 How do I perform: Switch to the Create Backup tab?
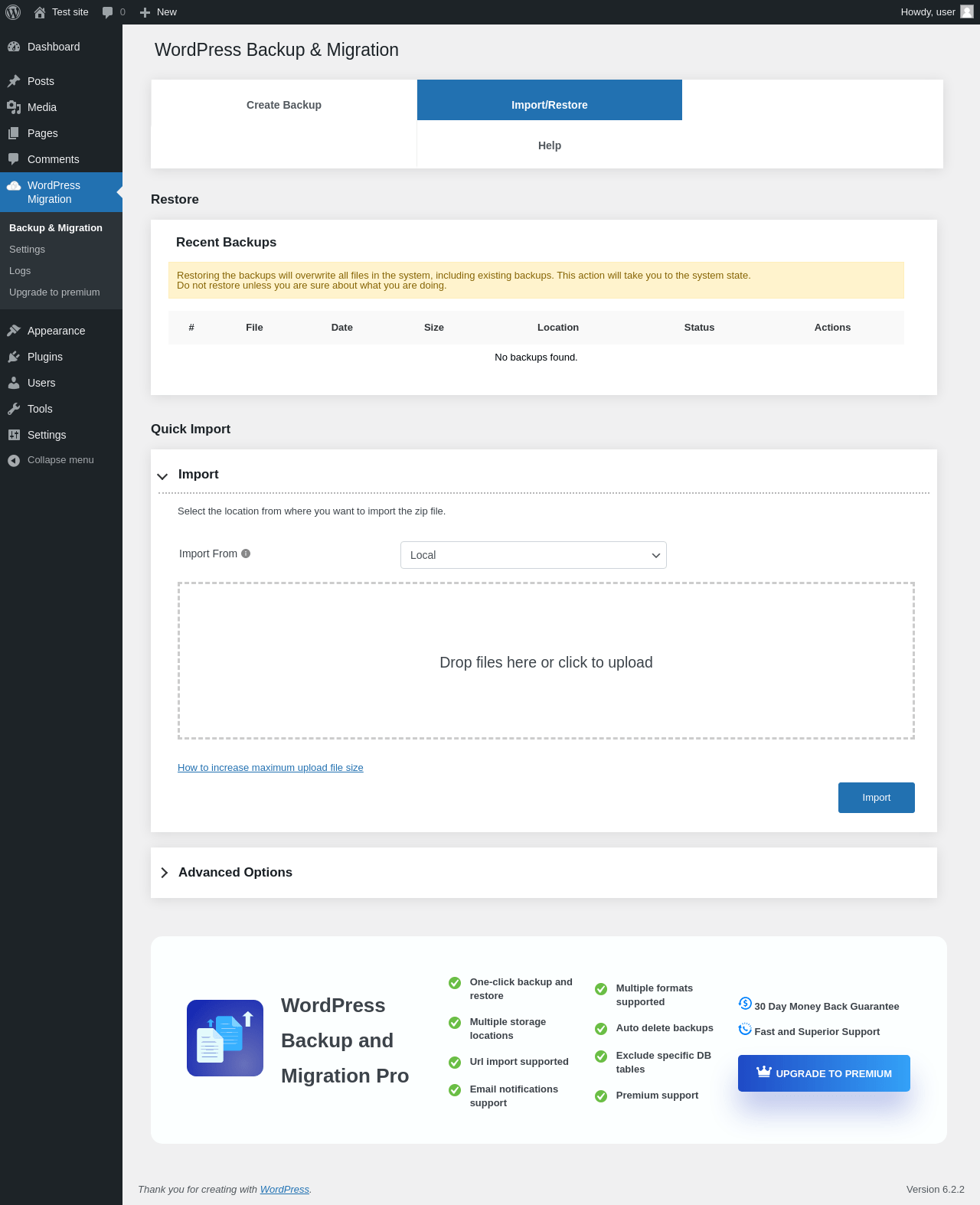[284, 105]
